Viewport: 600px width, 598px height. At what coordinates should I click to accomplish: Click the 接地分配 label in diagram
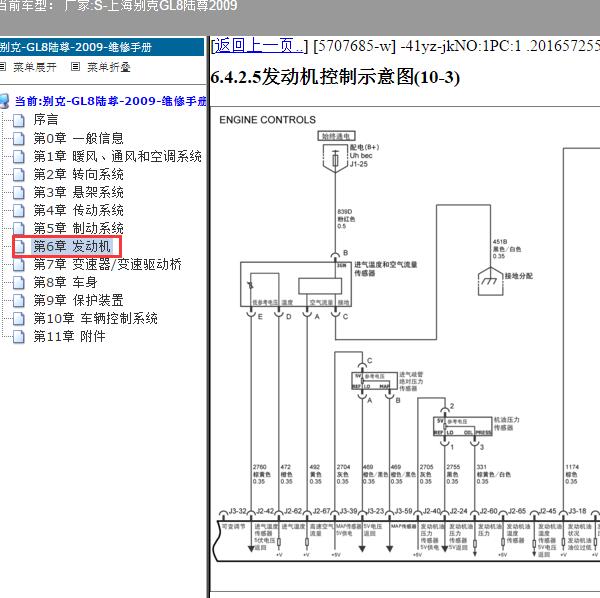(x=518, y=276)
